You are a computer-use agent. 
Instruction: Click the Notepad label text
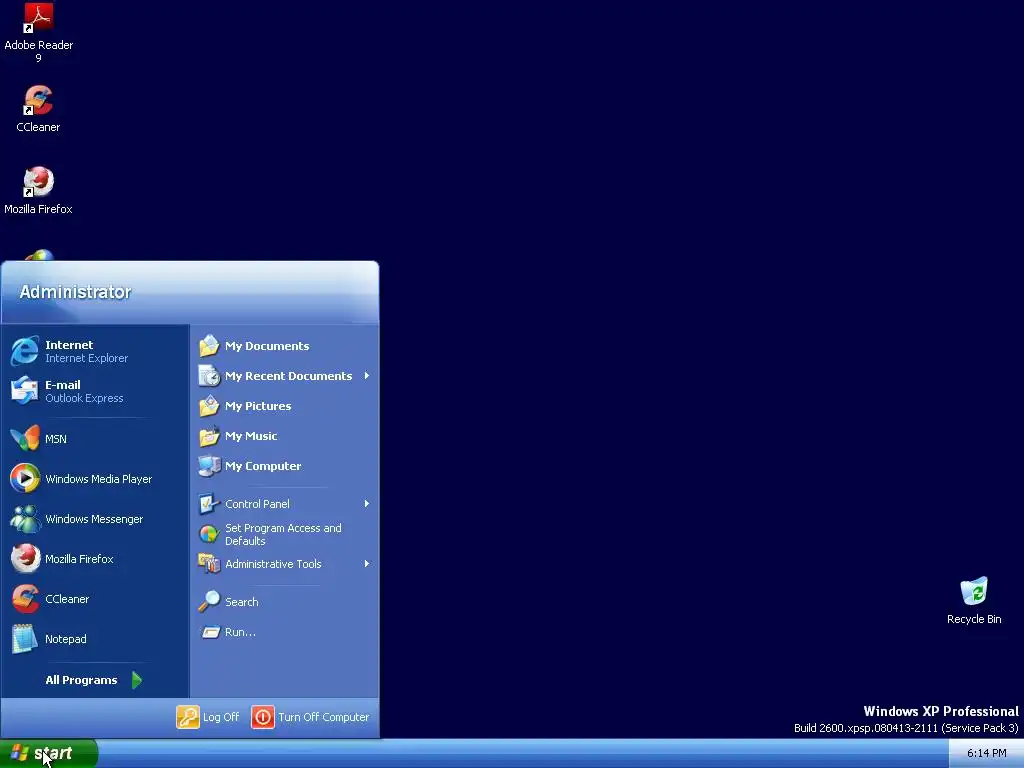click(65, 639)
